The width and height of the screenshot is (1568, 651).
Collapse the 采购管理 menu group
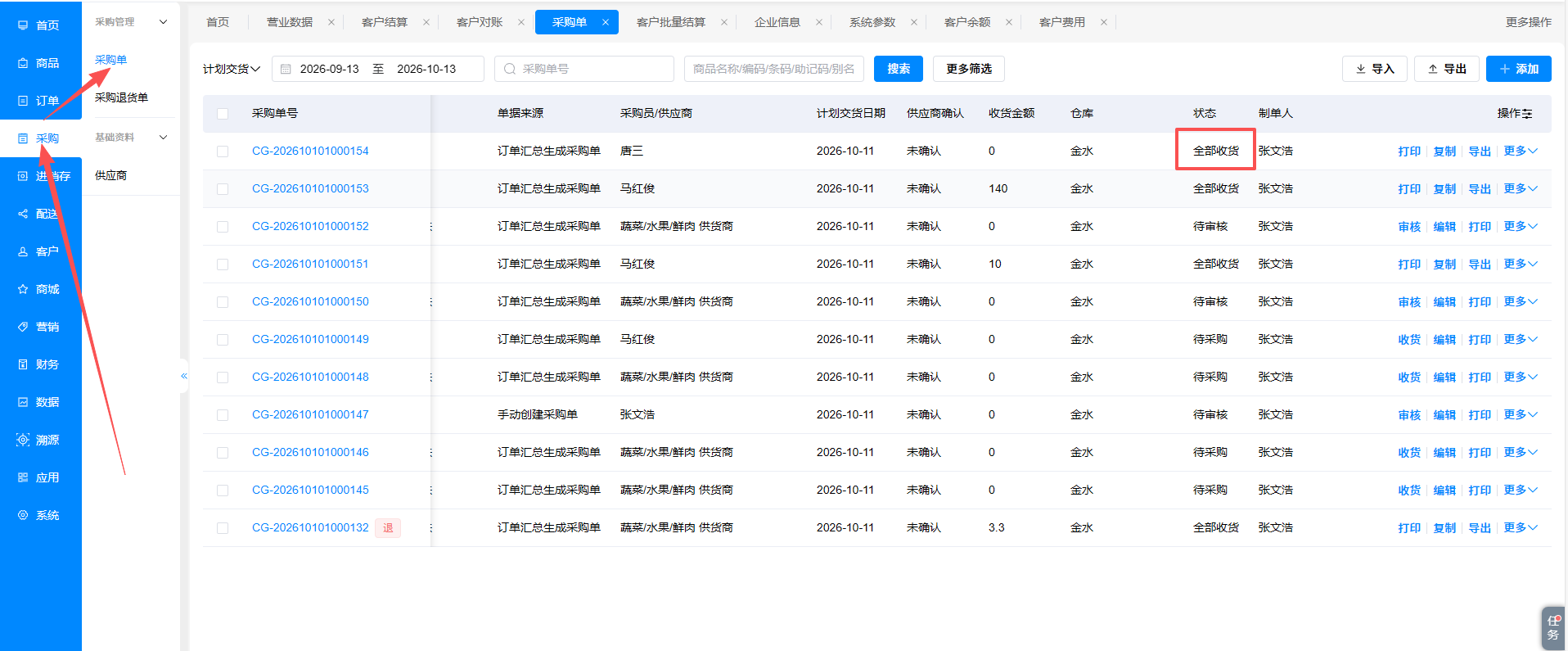point(163,22)
